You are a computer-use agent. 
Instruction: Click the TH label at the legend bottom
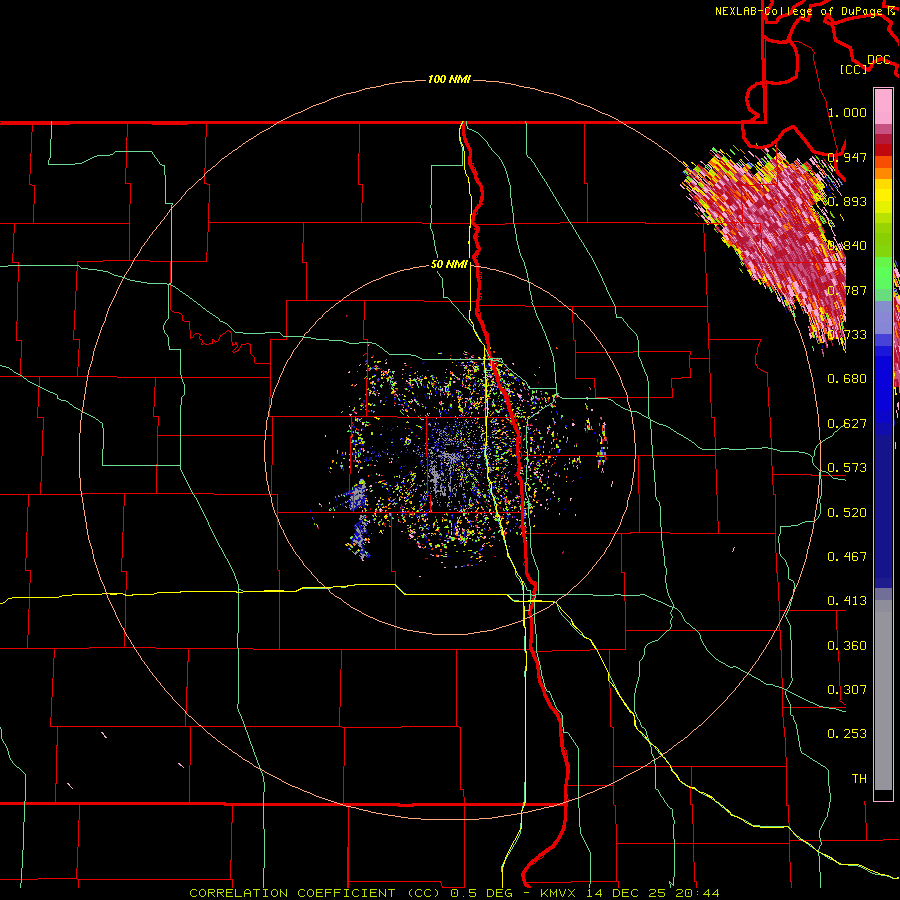coord(859,778)
